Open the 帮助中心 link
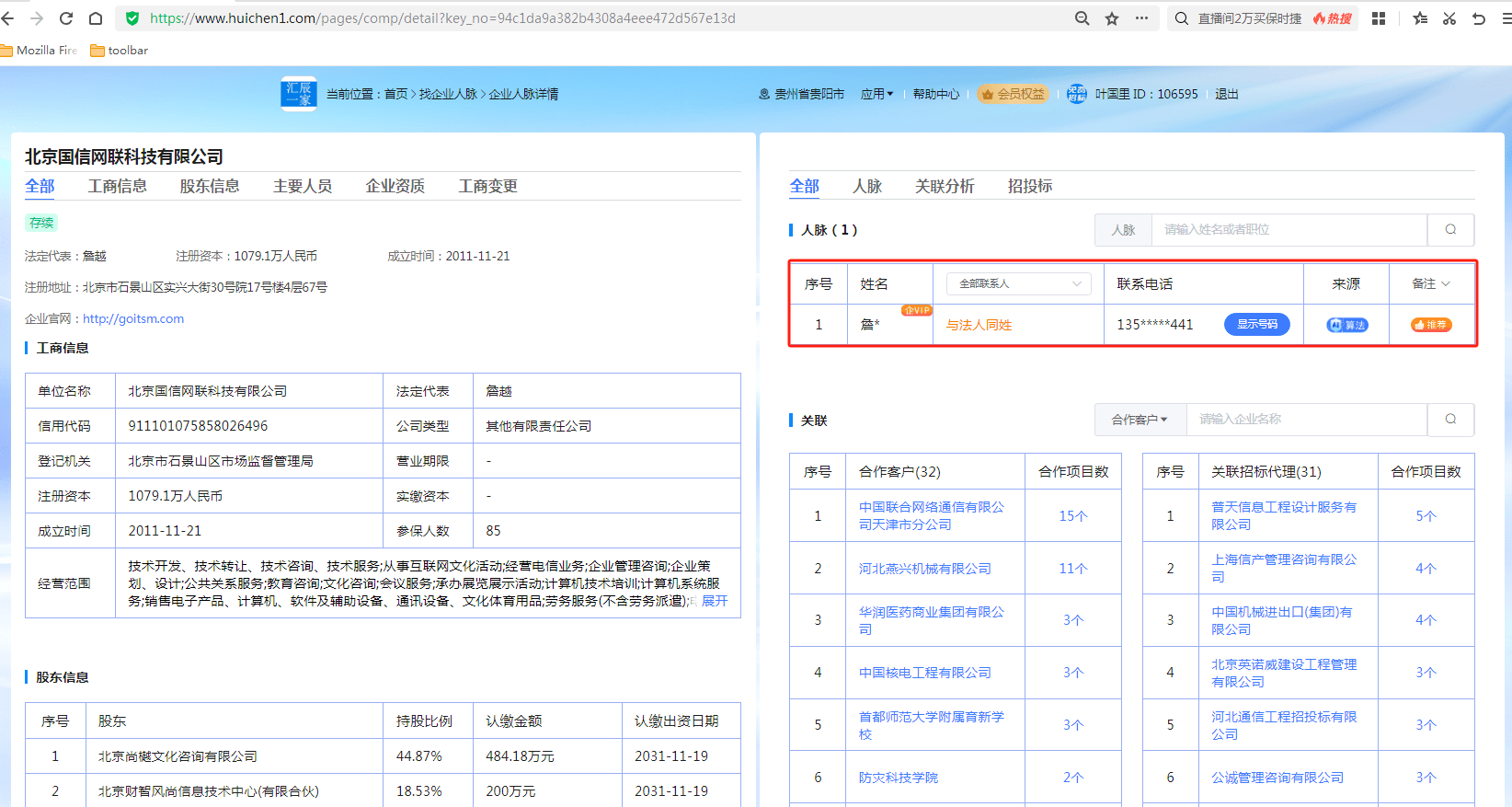The image size is (1512, 807). [936, 94]
